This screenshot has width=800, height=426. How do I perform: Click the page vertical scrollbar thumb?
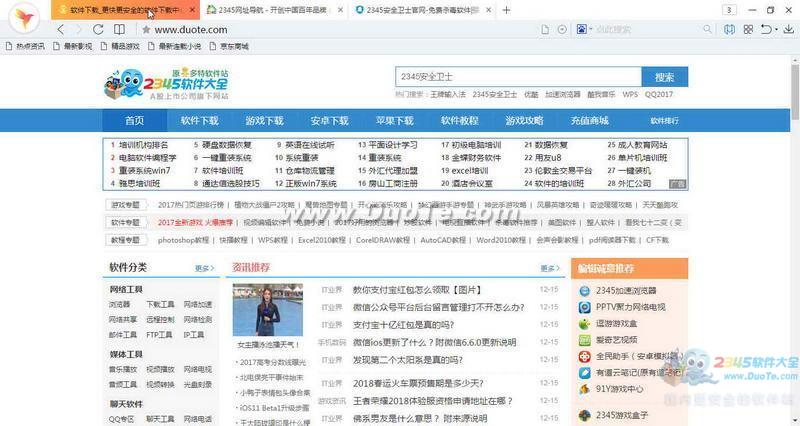pos(795,91)
